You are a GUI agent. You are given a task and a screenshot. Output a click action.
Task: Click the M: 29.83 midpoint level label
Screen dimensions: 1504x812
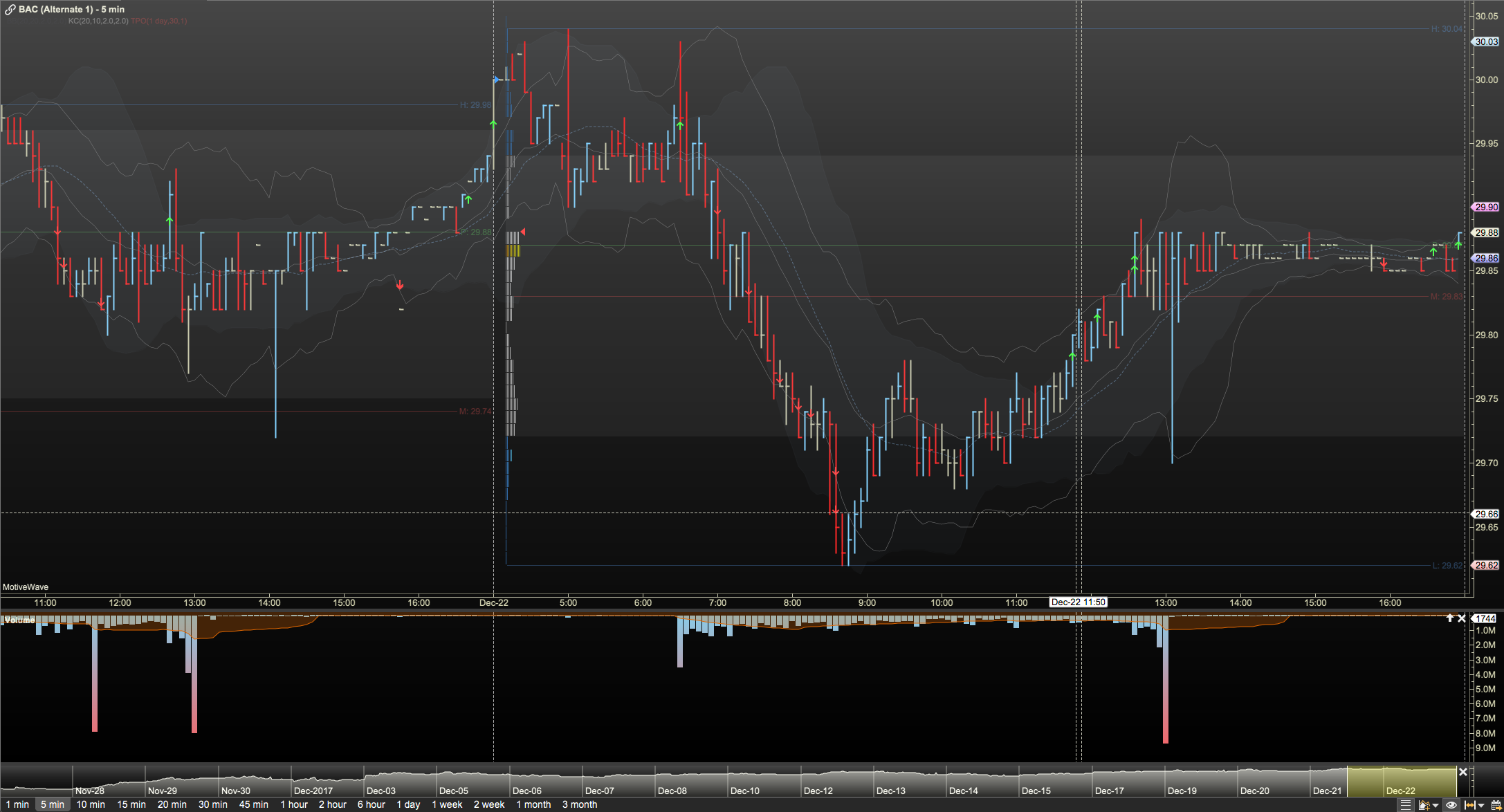click(1447, 297)
